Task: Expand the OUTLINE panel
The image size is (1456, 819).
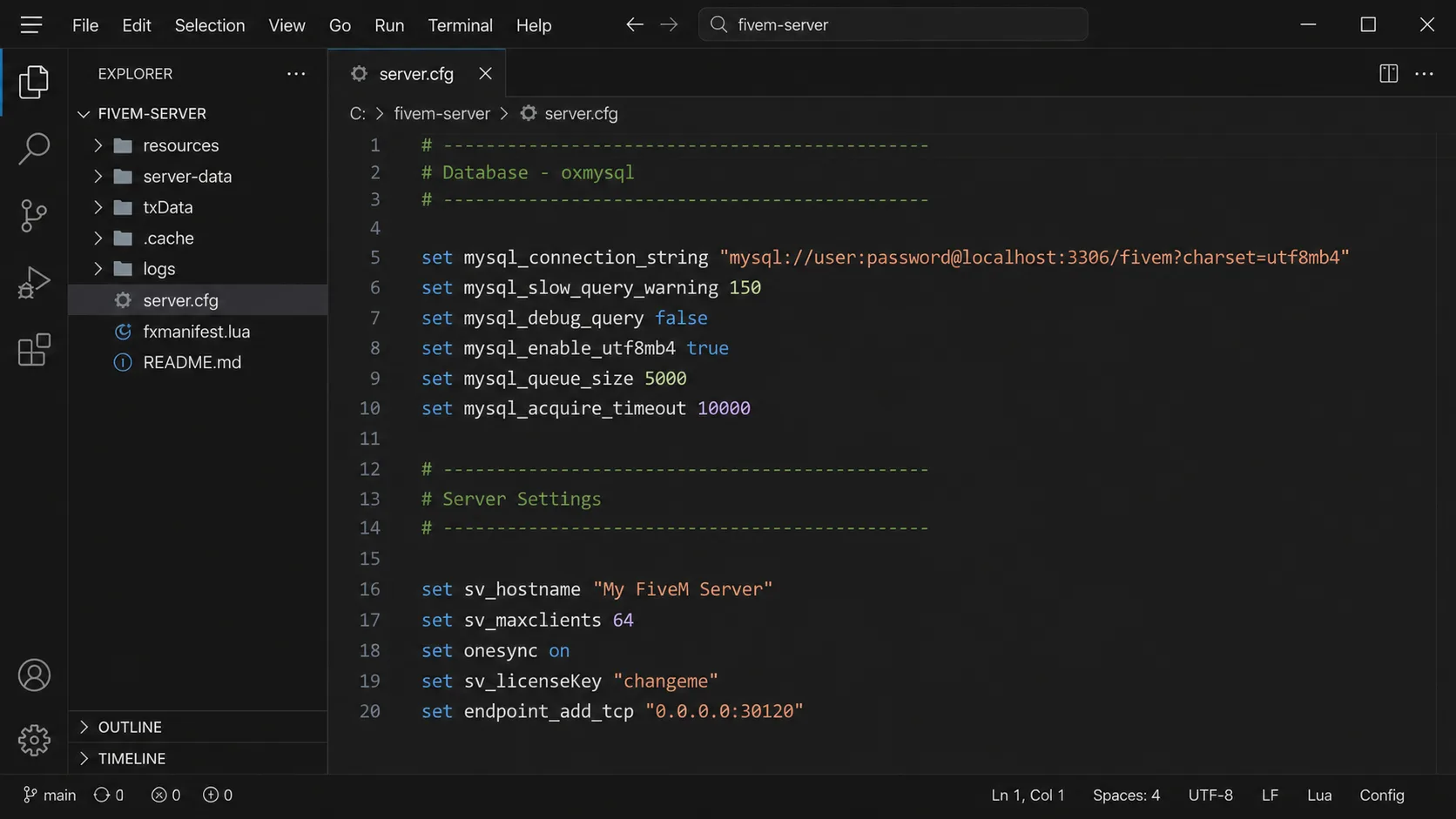Action: click(84, 727)
